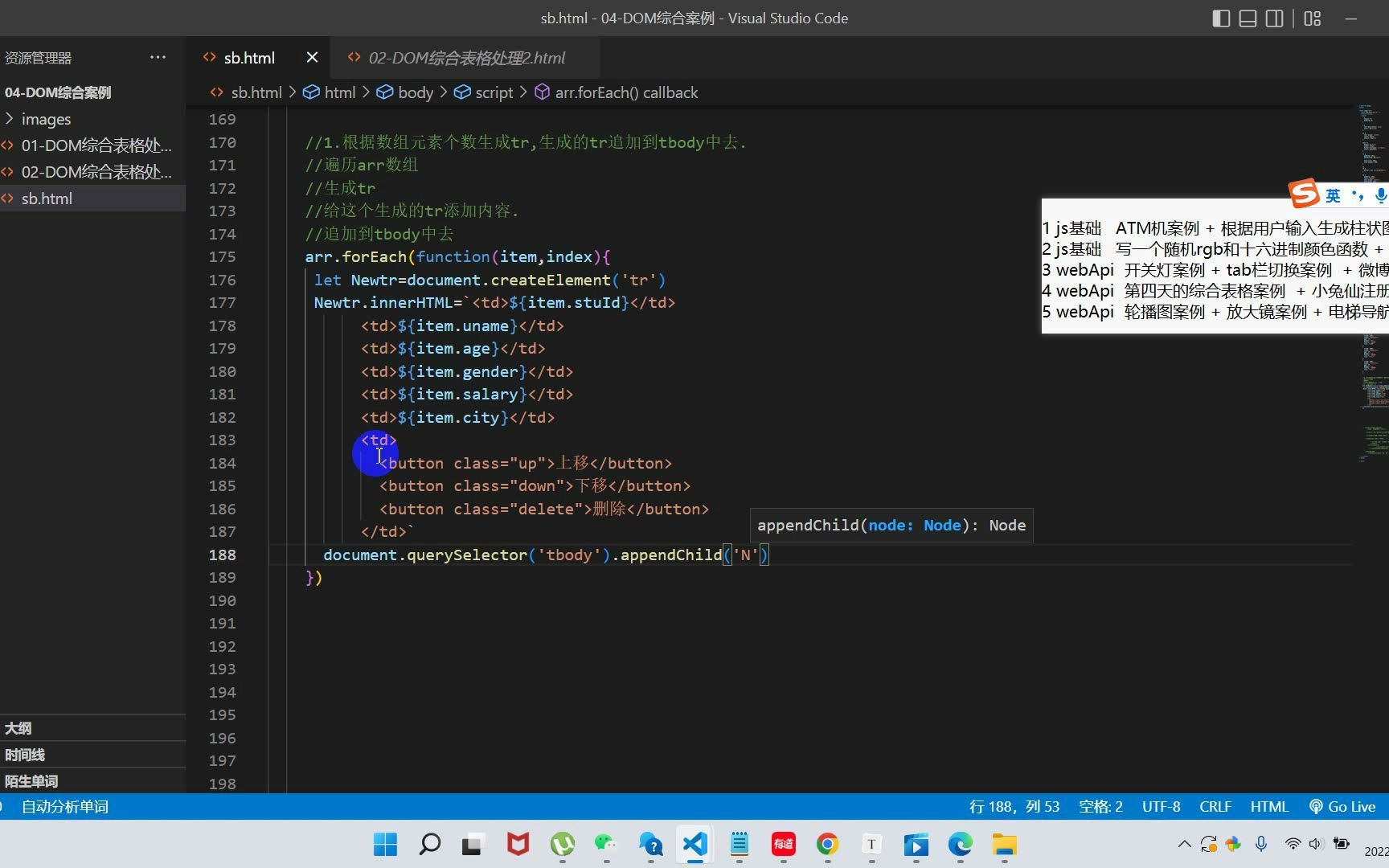The image size is (1389, 868).
Task: Close the sb.html tab
Action: [x=313, y=58]
